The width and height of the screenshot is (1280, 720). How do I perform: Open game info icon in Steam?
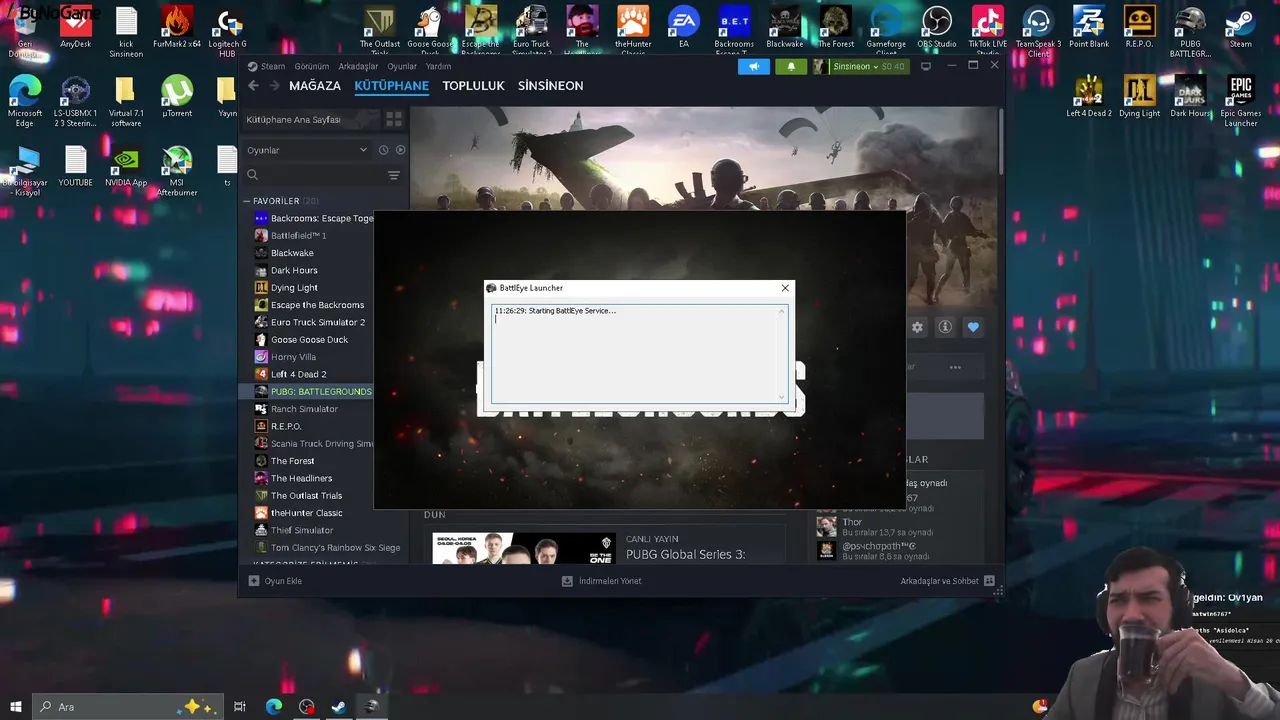click(945, 327)
